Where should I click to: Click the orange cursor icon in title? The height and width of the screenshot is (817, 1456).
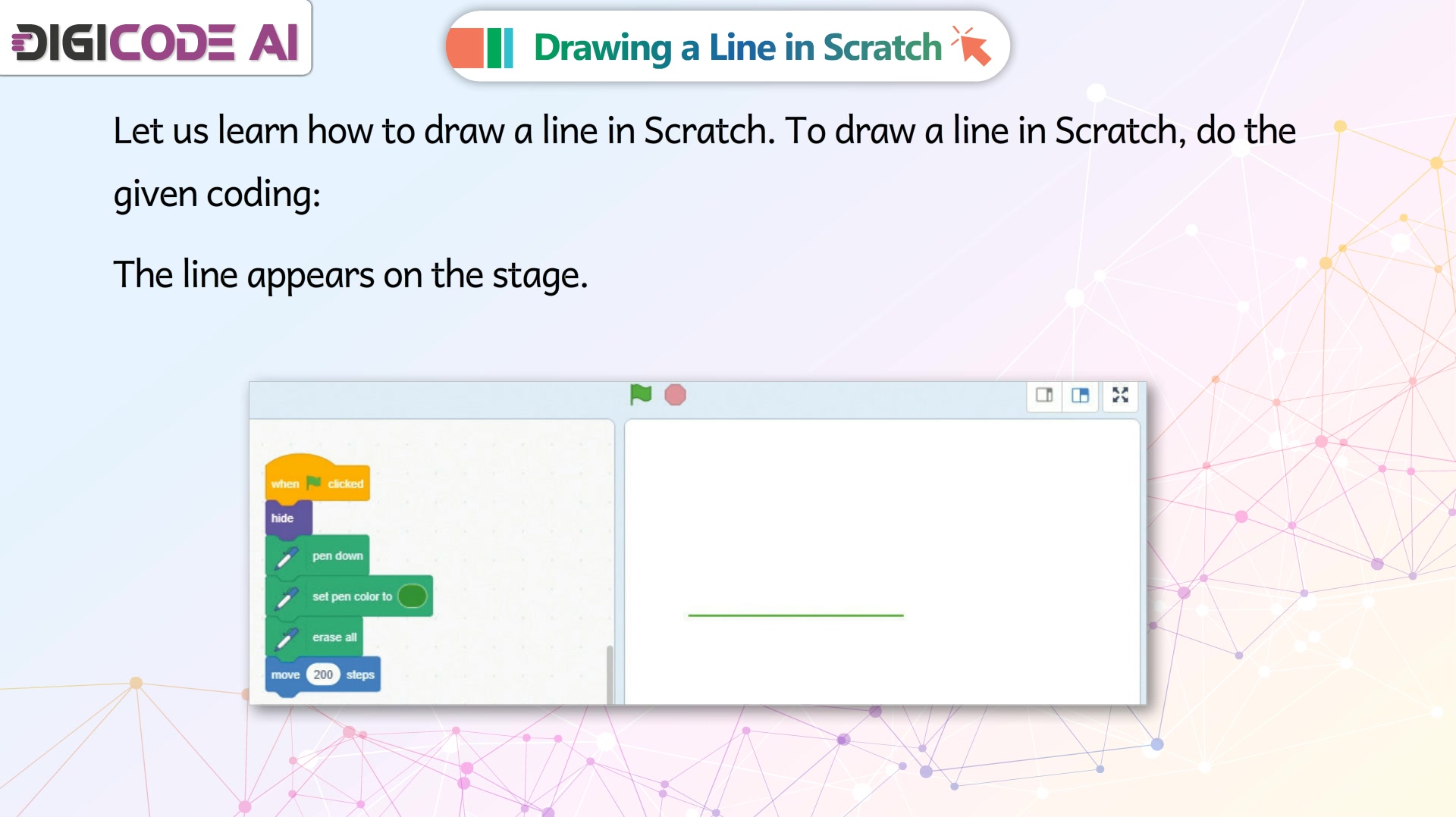pos(971,45)
